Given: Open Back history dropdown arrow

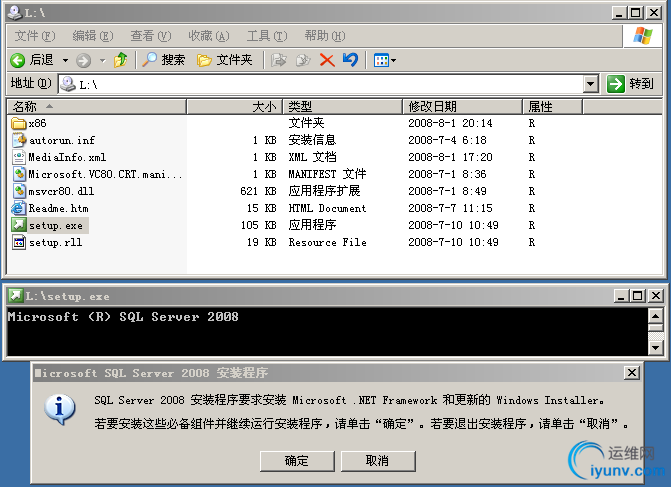Looking at the screenshot, I should click(x=65, y=60).
